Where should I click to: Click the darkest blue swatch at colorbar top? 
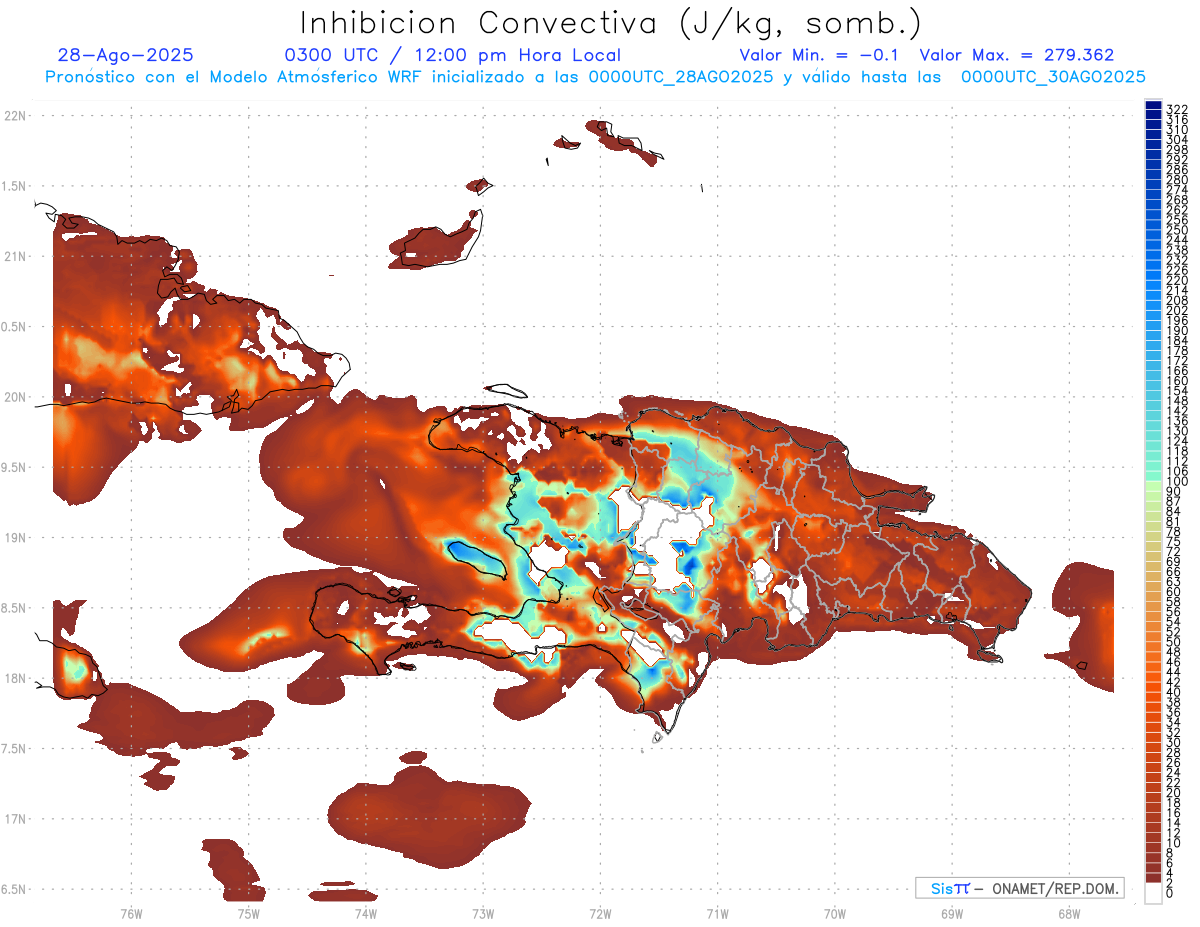tap(1153, 105)
